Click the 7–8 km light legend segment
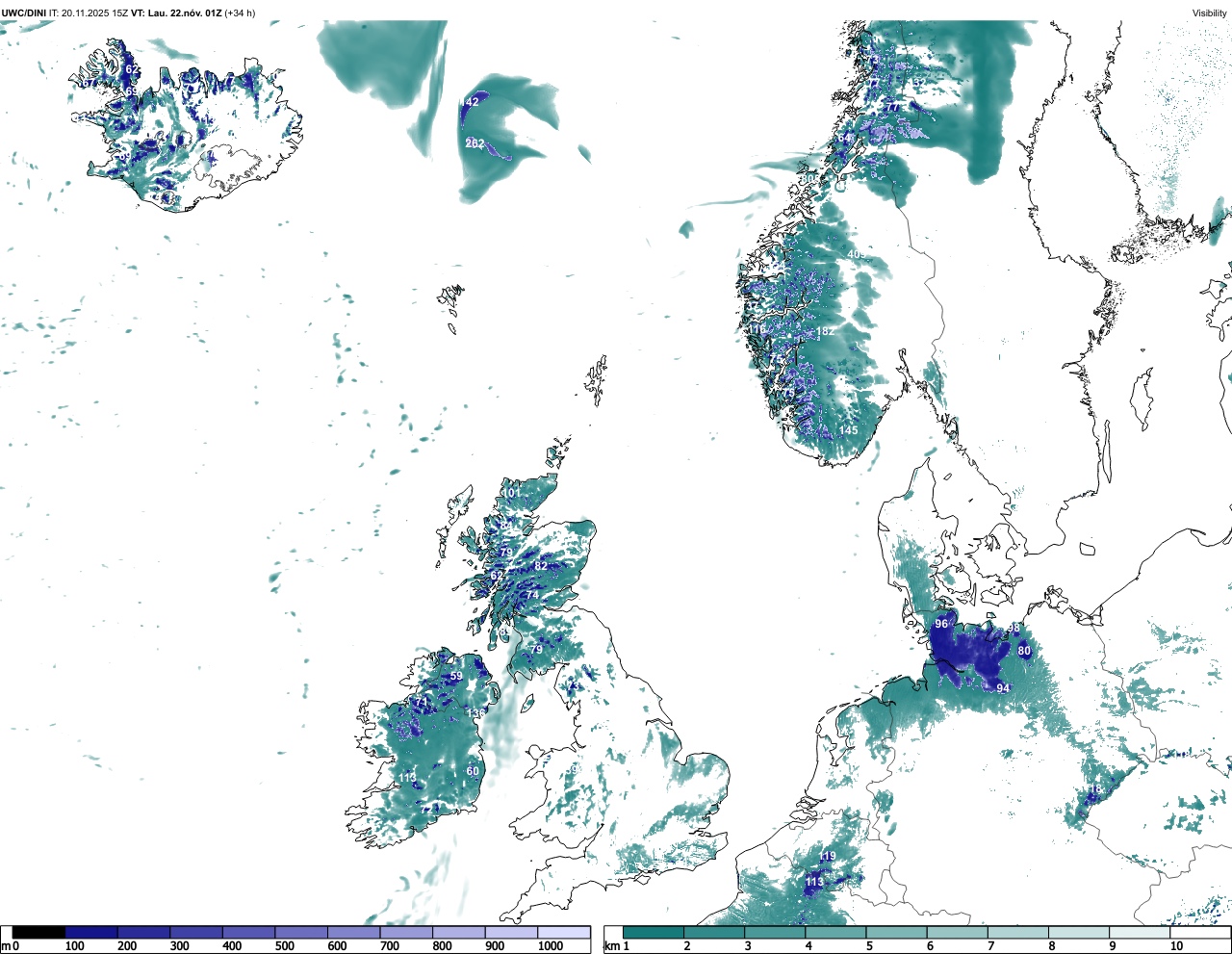This screenshot has height=954, width=1232. pos(1018,933)
